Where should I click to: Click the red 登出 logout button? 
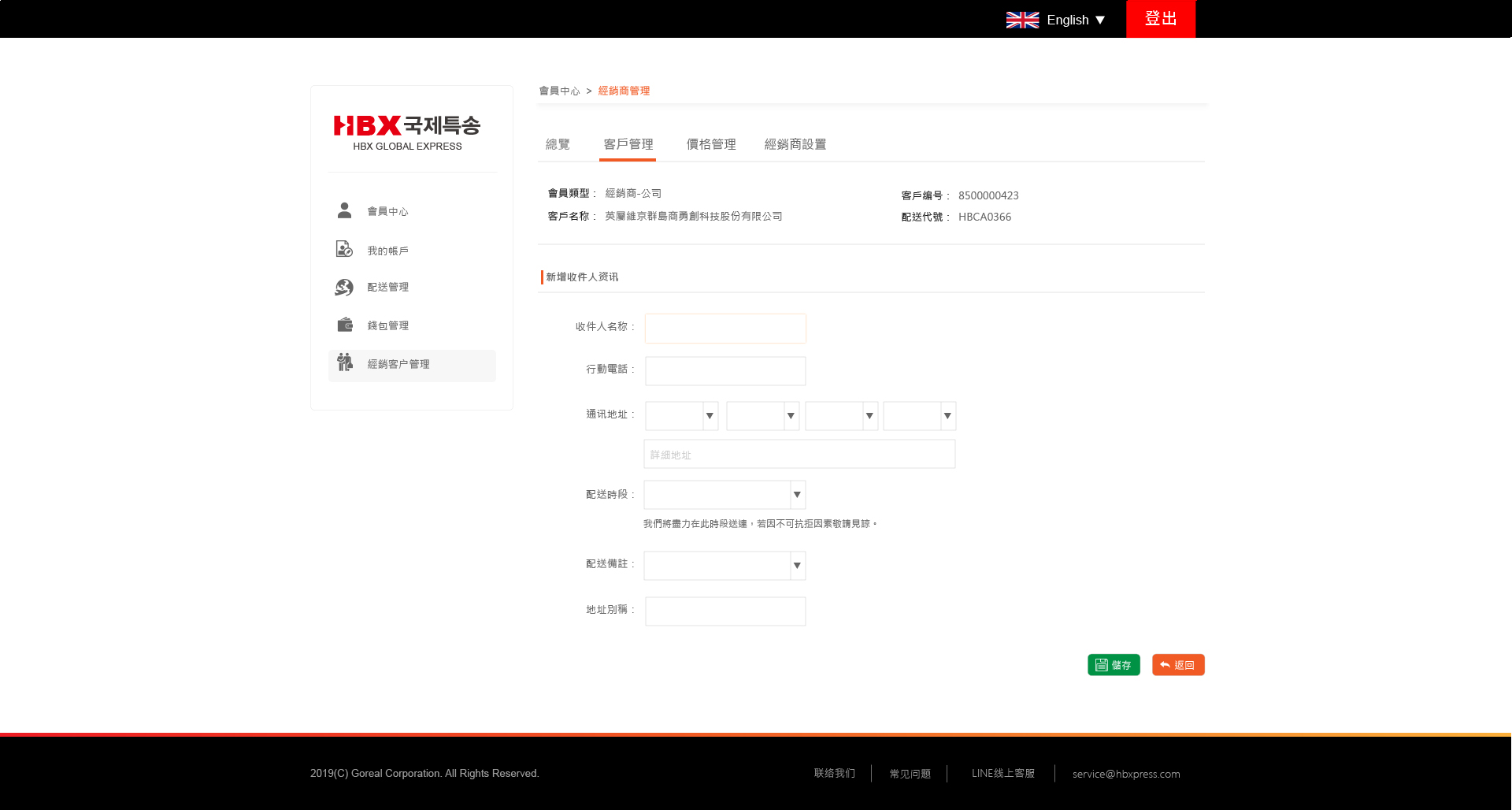click(x=1160, y=19)
